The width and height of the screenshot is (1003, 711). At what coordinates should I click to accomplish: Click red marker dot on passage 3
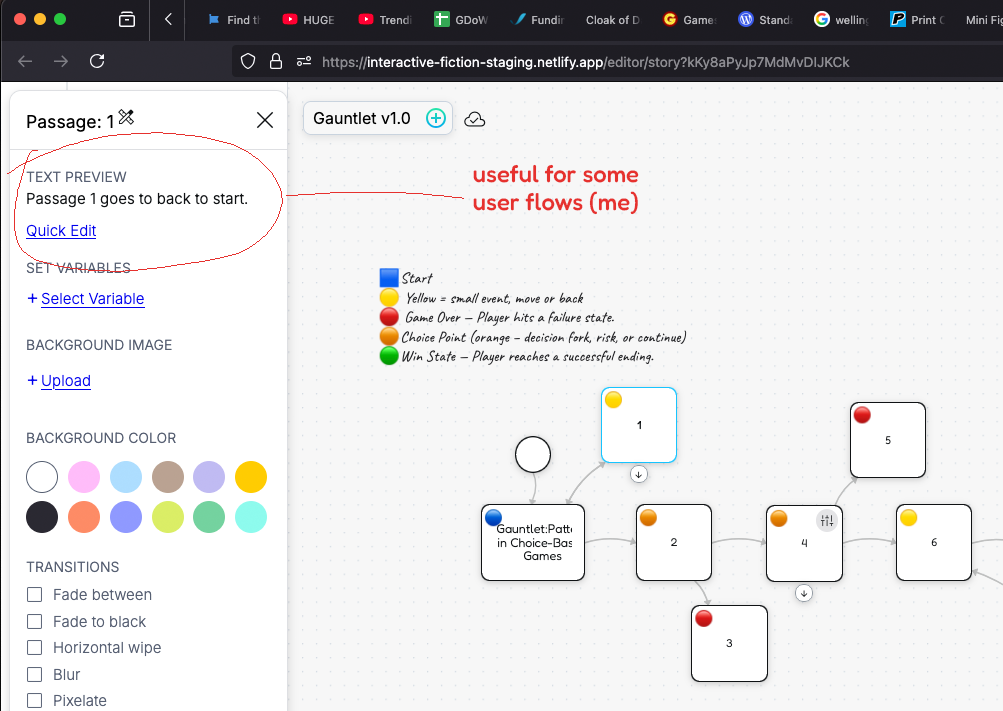(704, 618)
